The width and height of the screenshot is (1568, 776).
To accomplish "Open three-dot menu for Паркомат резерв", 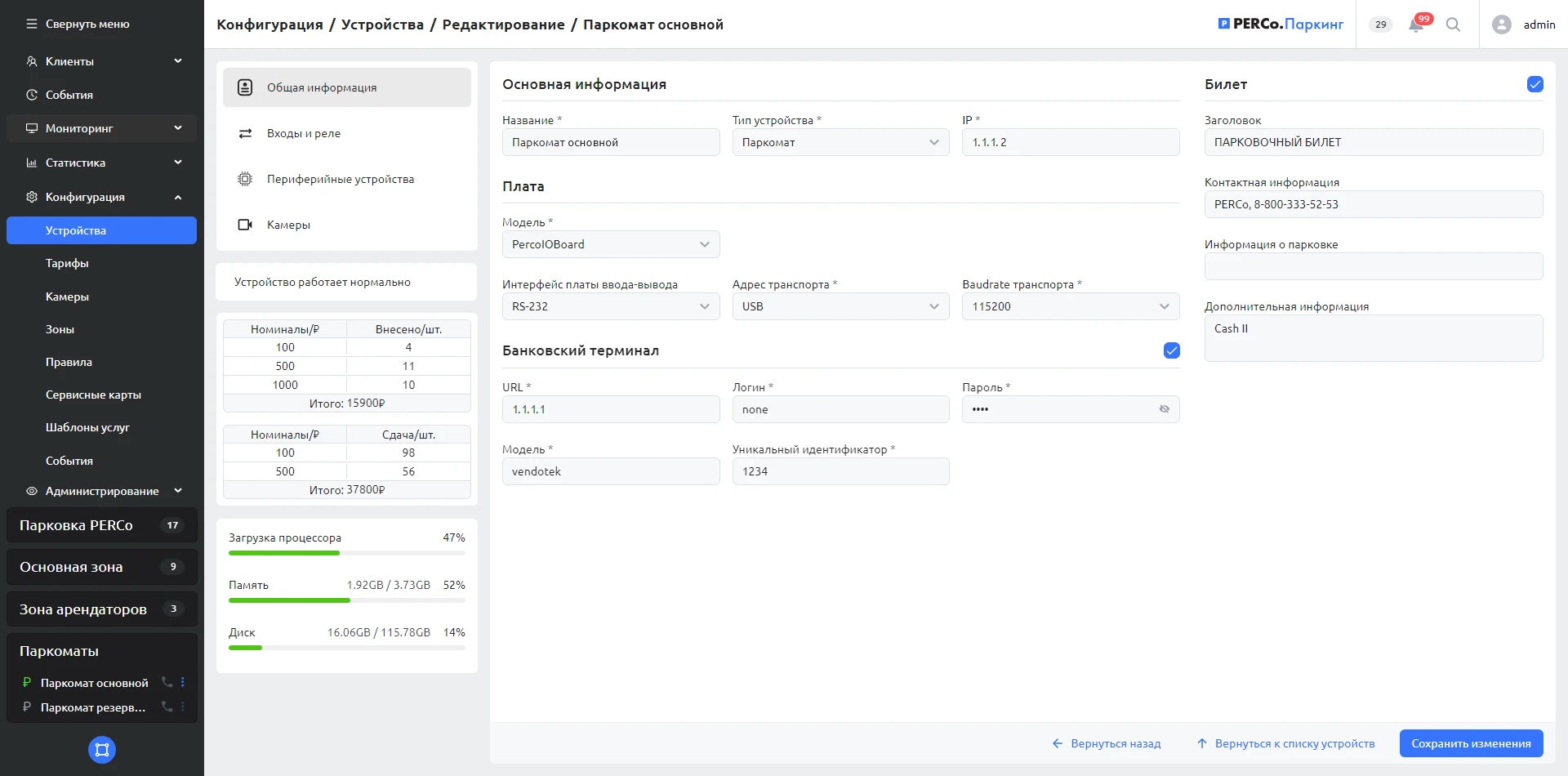I will click(183, 707).
